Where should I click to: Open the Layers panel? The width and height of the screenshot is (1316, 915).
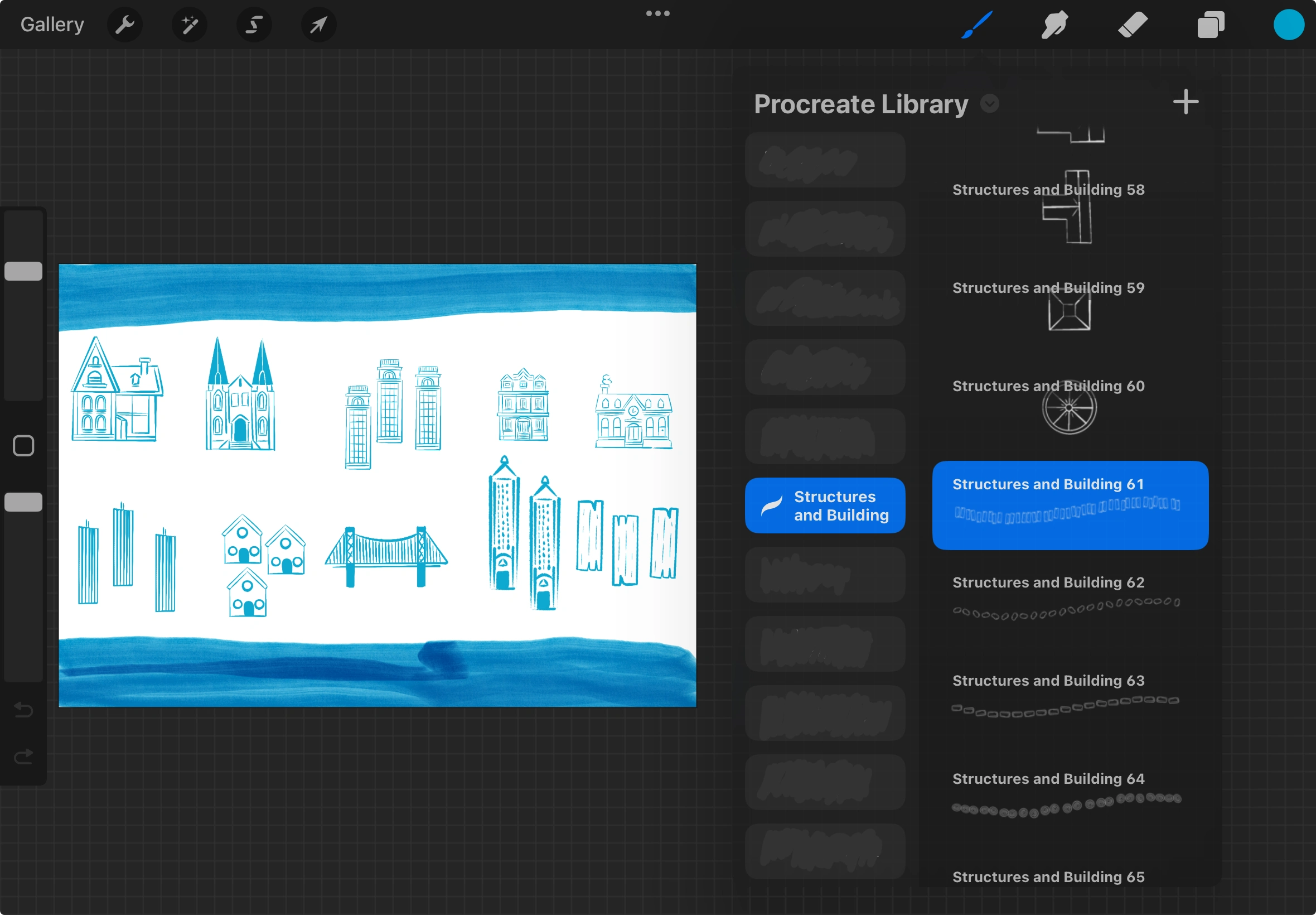pyautogui.click(x=1210, y=25)
